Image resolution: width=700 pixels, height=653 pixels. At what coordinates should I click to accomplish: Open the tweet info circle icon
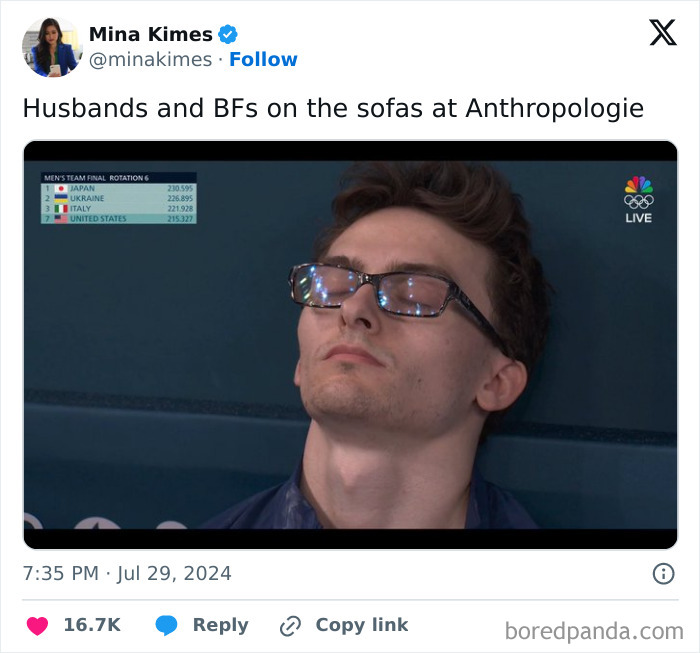coord(663,574)
